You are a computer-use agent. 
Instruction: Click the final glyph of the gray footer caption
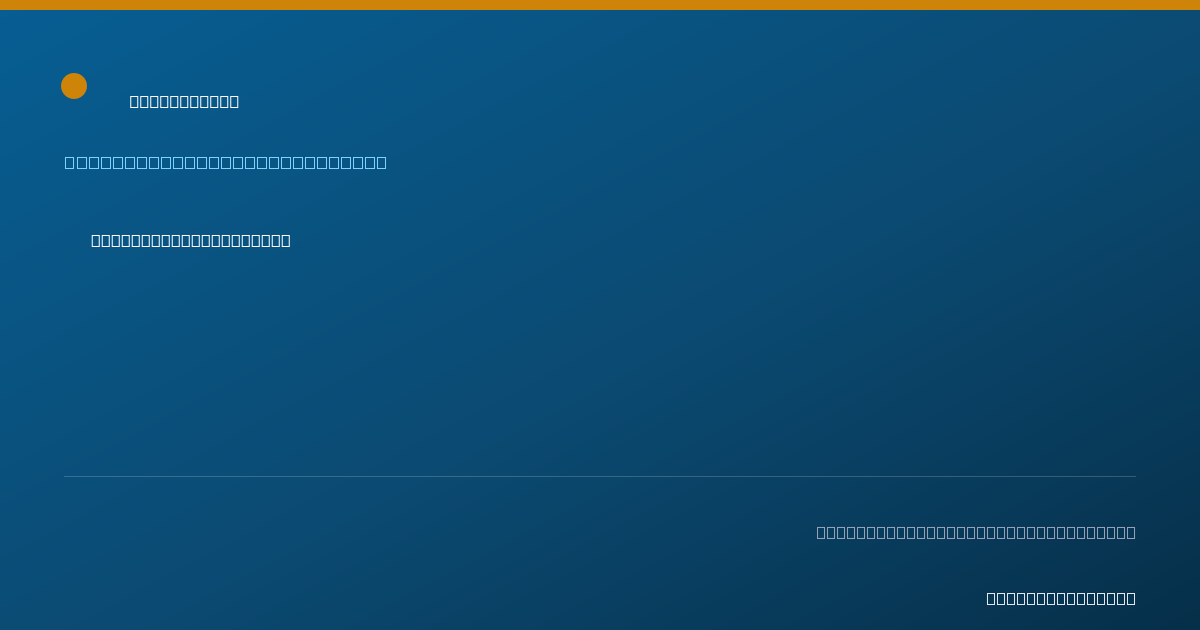pos(1131,532)
